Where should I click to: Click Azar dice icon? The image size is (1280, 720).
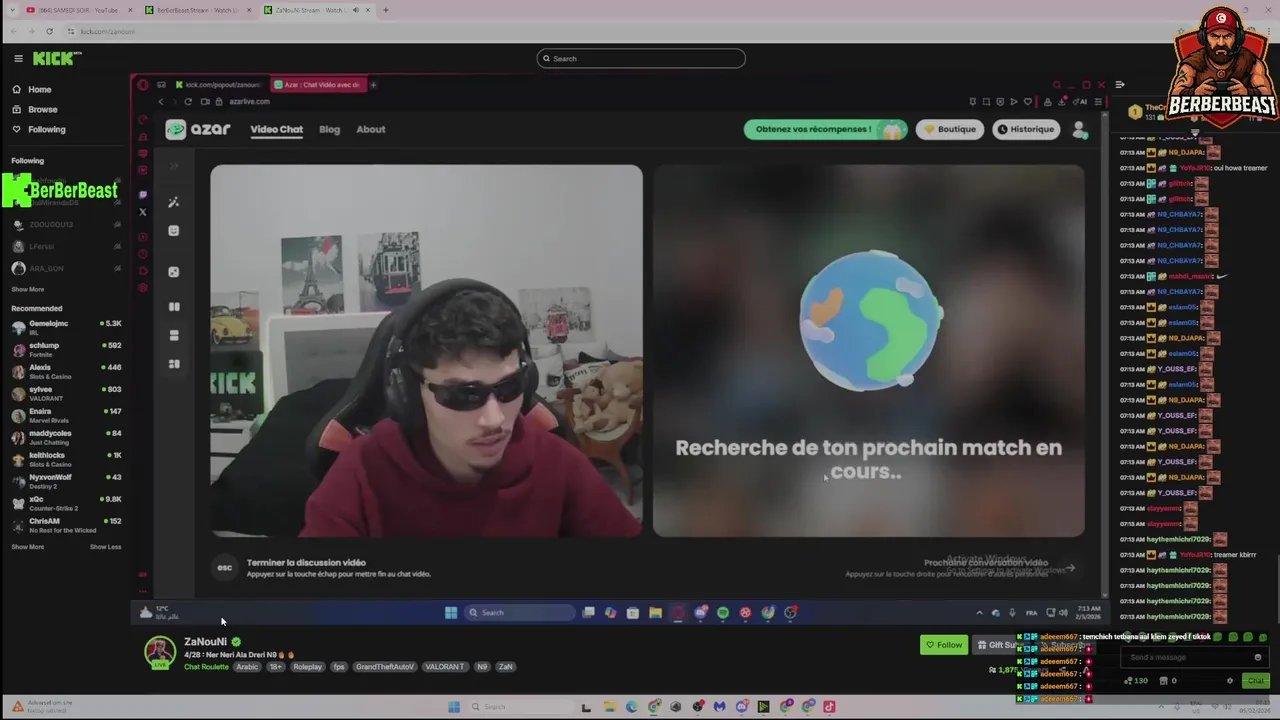click(x=174, y=272)
